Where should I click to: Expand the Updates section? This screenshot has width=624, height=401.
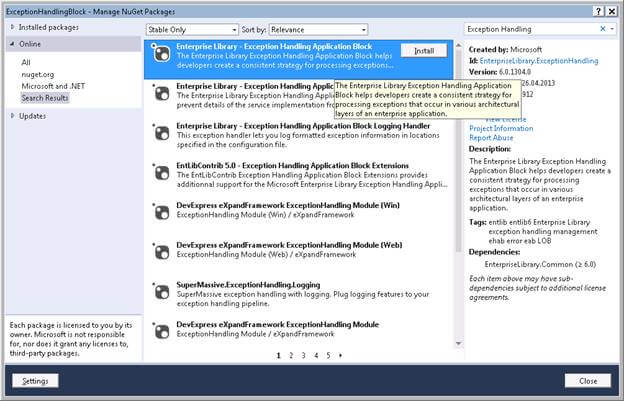pyautogui.click(x=12, y=116)
